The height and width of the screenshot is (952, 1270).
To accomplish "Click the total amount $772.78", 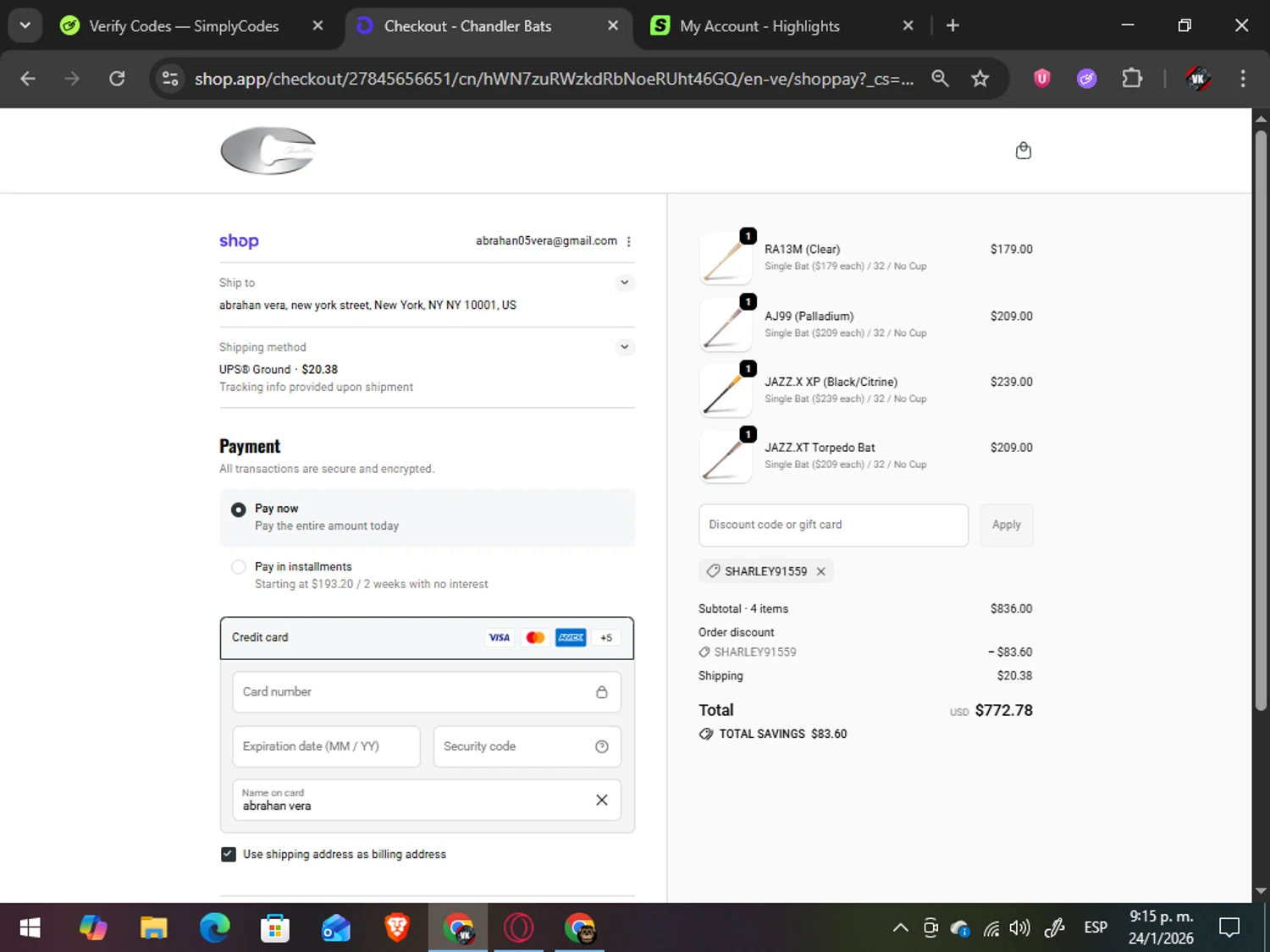I will pyautogui.click(x=1003, y=711).
